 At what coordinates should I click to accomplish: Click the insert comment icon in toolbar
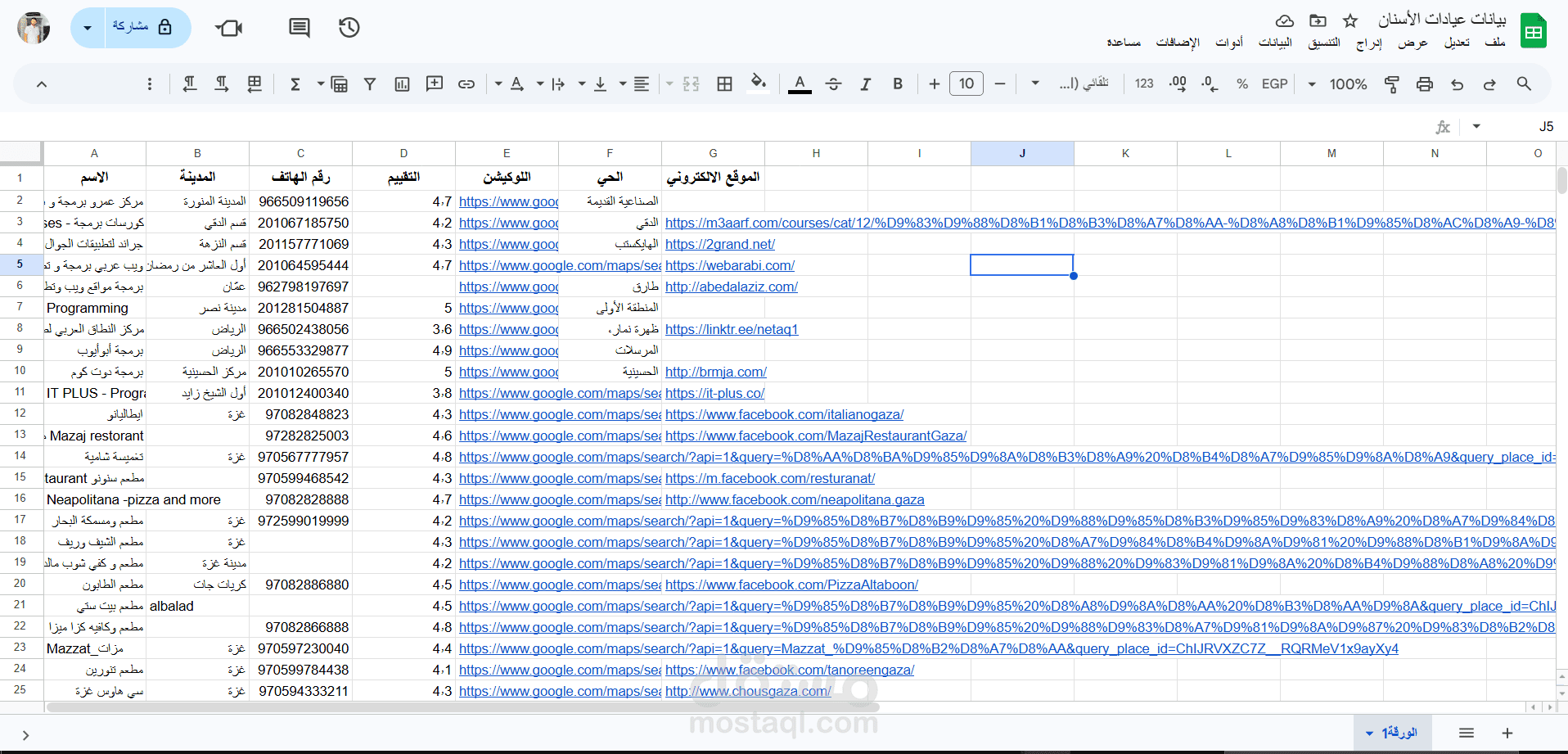point(435,84)
